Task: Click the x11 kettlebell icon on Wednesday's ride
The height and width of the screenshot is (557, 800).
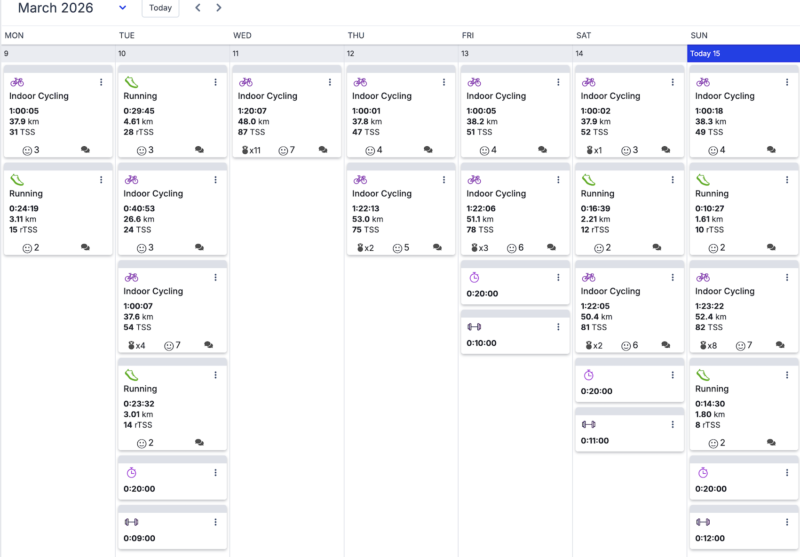Action: click(x=246, y=150)
